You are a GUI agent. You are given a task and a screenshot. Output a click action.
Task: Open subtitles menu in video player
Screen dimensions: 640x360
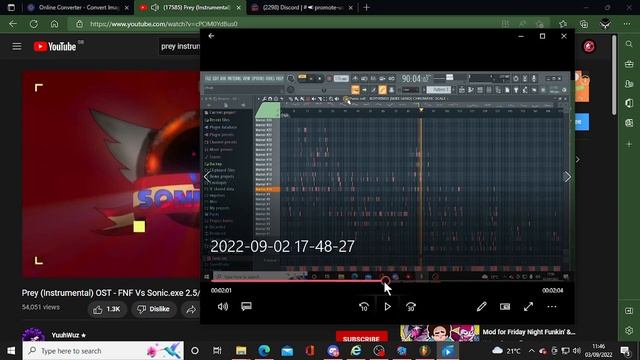[246, 307]
